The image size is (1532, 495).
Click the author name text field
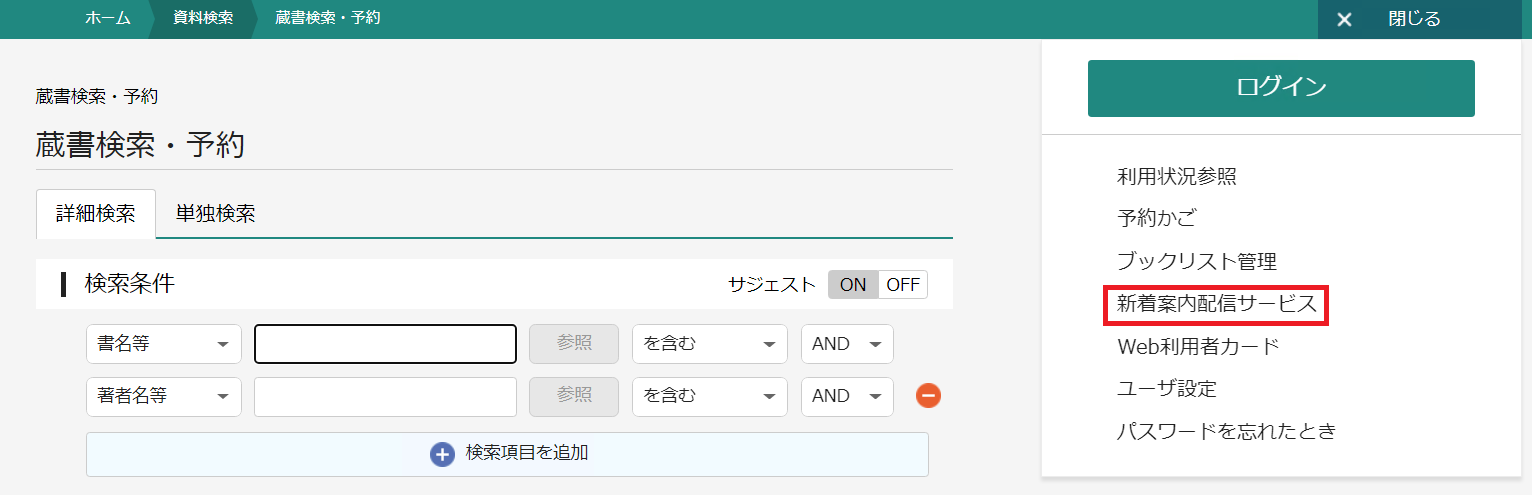point(385,396)
